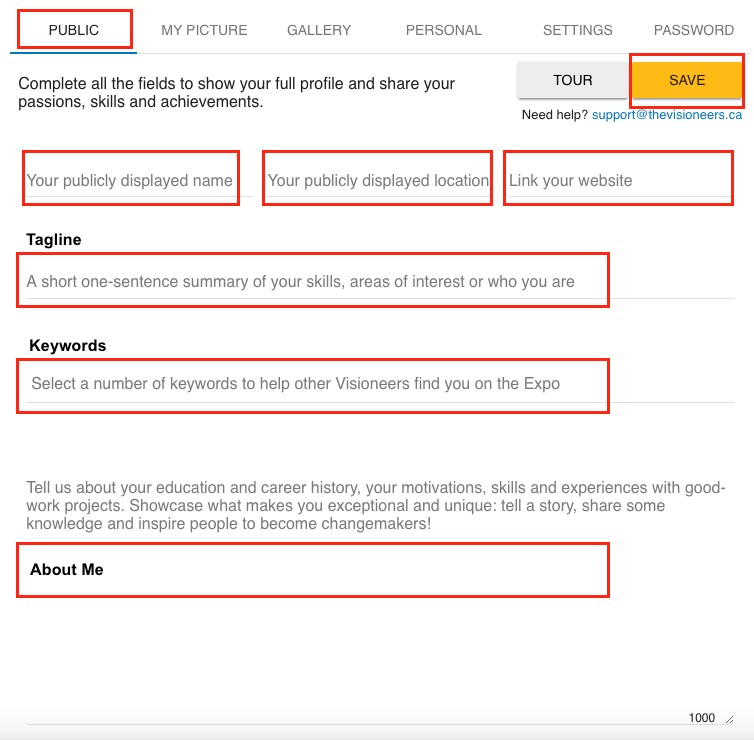This screenshot has height=740, width=754.
Task: Select the PERSONAL tab
Action: [x=444, y=30]
